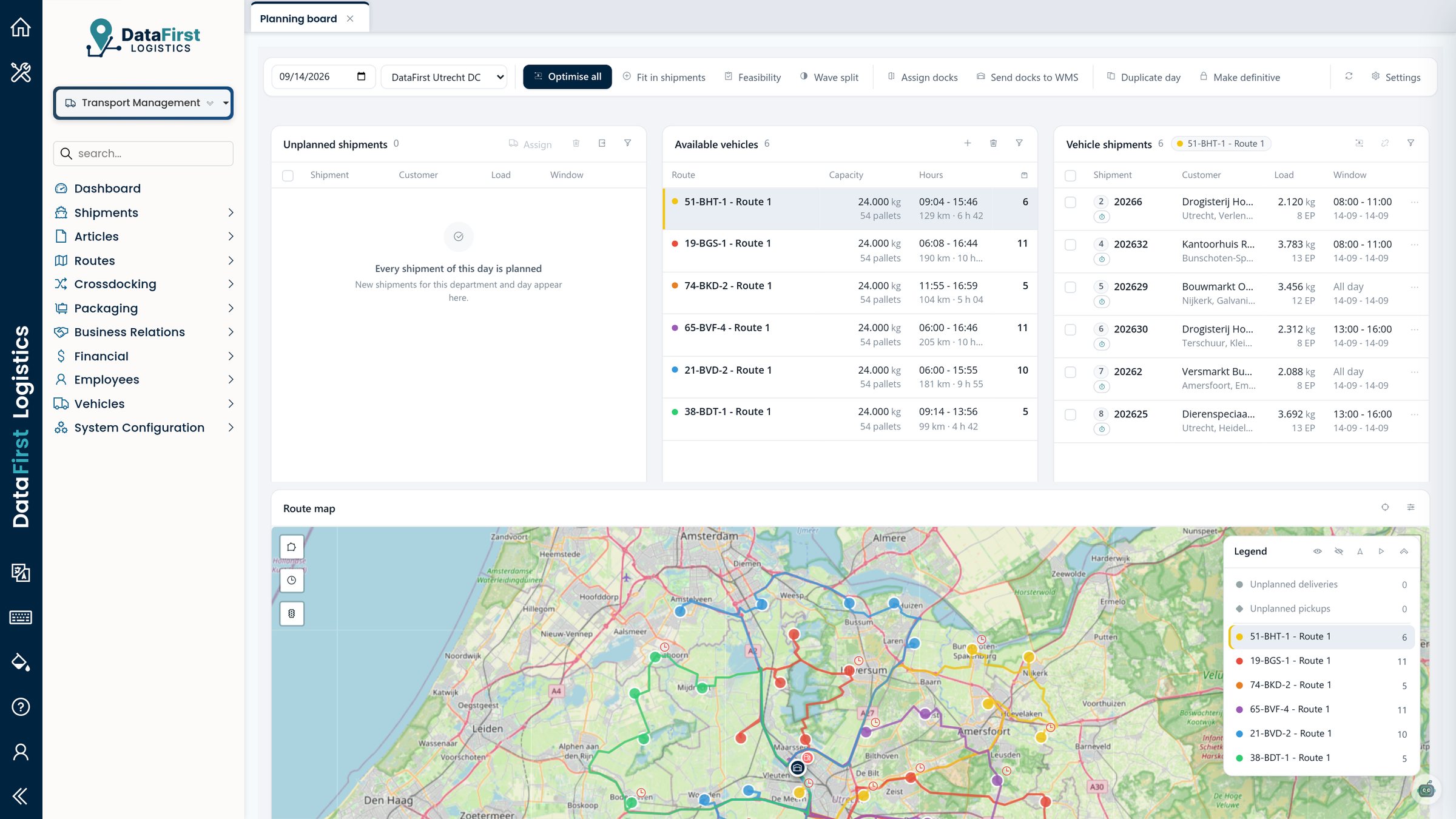The height and width of the screenshot is (819, 1456).
Task: Select checkbox for shipment 202625
Action: click(x=1070, y=414)
